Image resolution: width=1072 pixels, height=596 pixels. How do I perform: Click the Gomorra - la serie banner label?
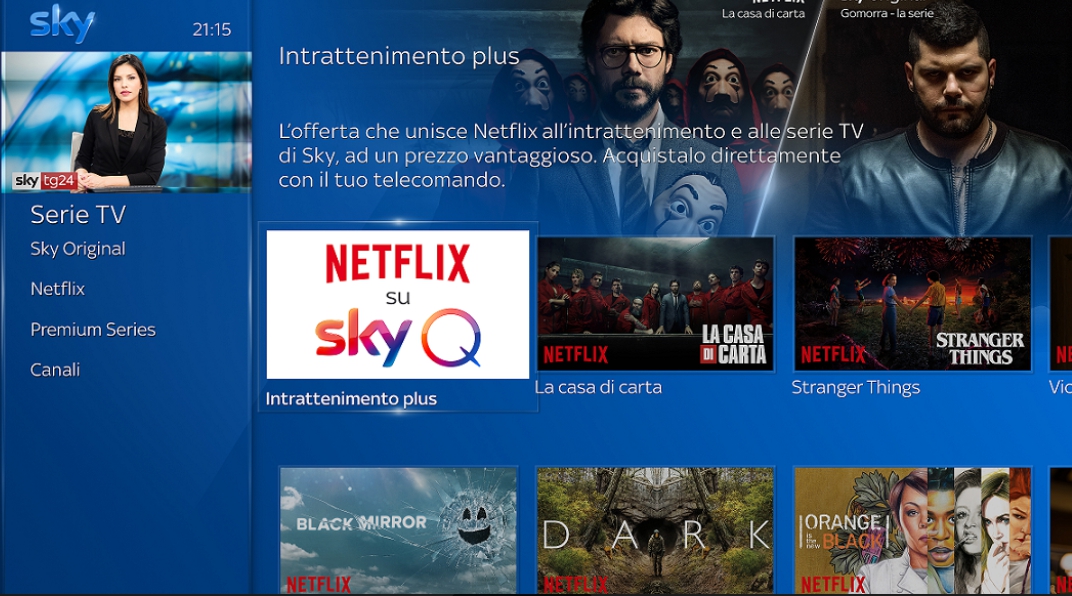click(x=887, y=13)
